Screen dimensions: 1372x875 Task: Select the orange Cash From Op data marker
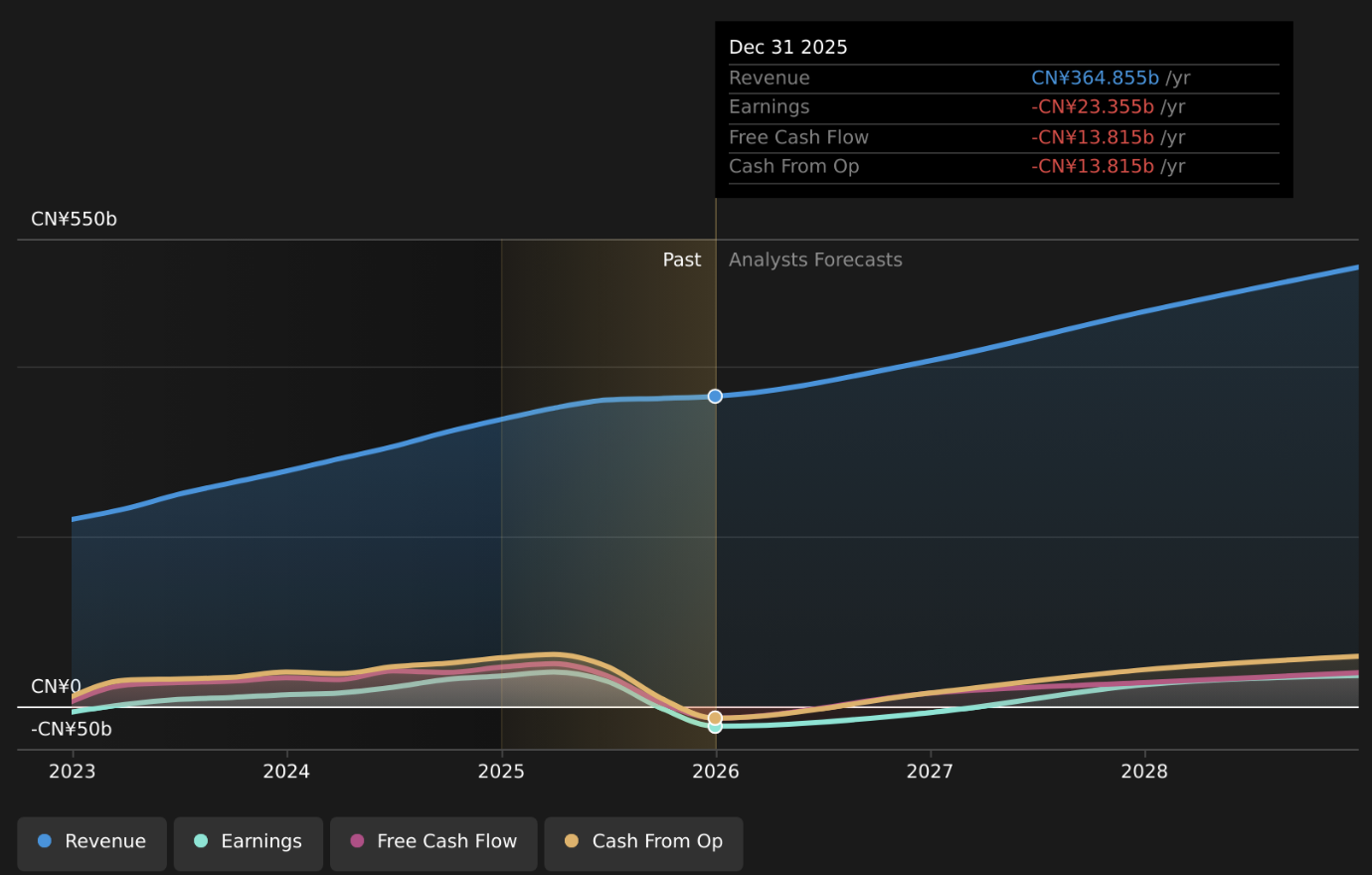[715, 717]
